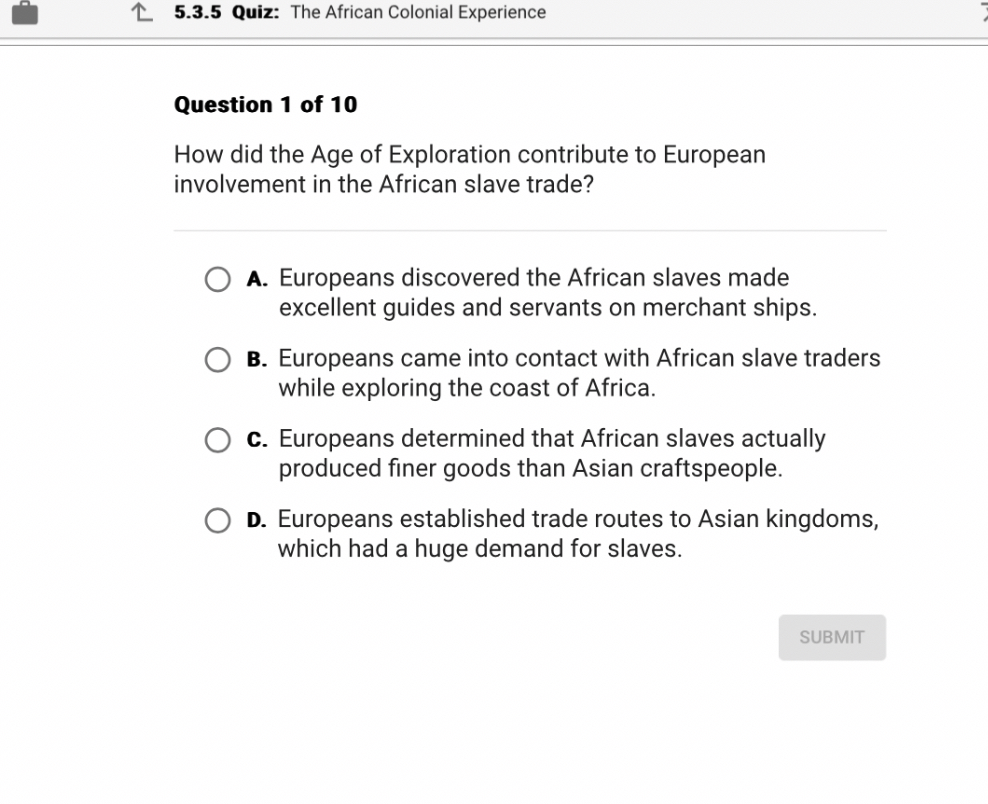Click the SUBMIT button
Viewport: 988px width, 804px height.
click(x=832, y=637)
